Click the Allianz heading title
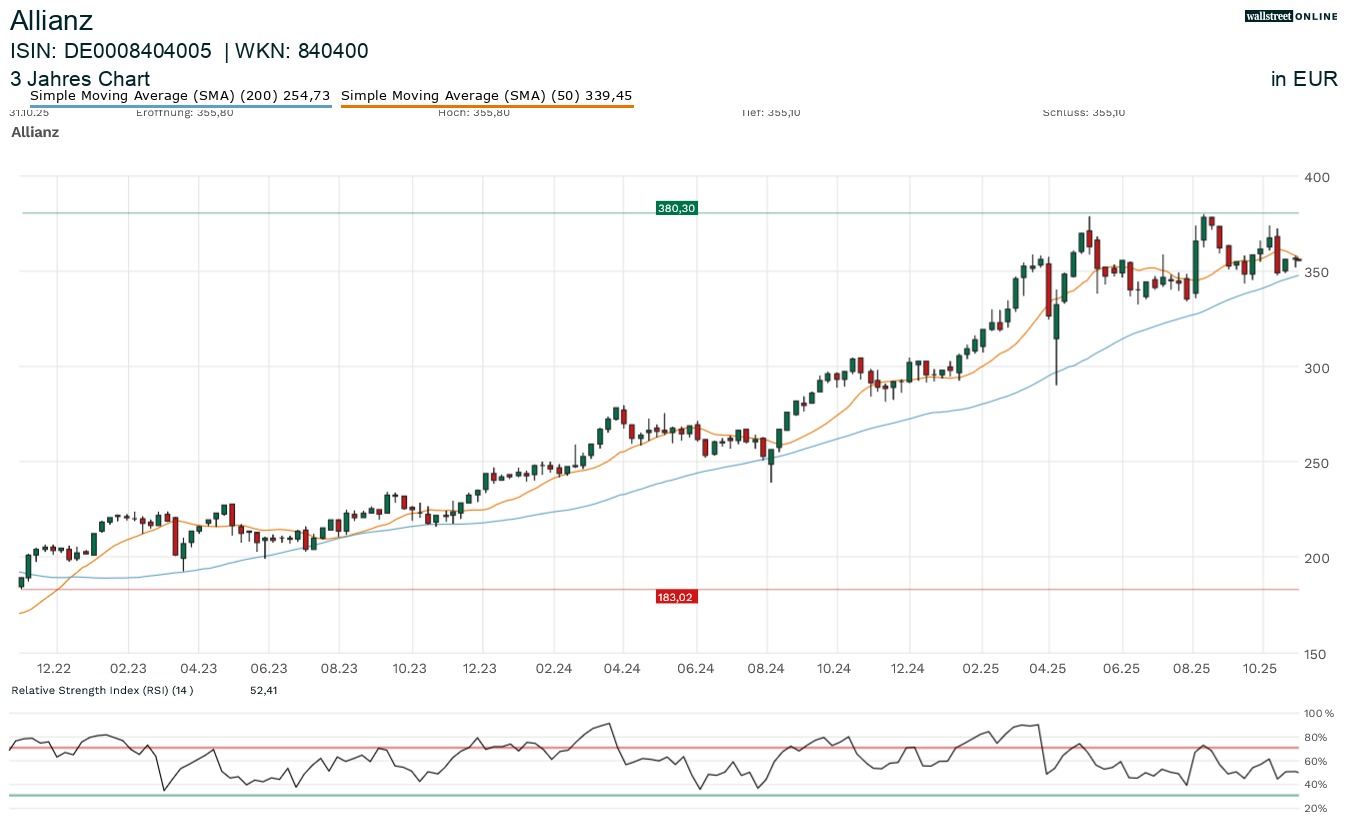Screen dimensions: 1349x836 (x=52, y=20)
